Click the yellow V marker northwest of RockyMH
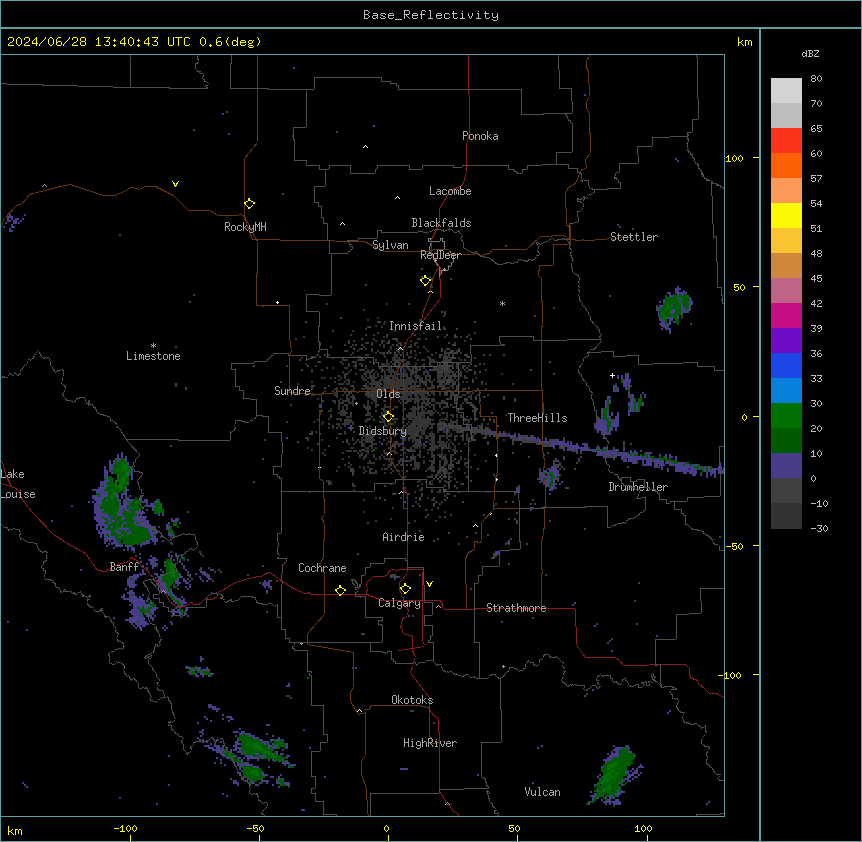 (175, 184)
